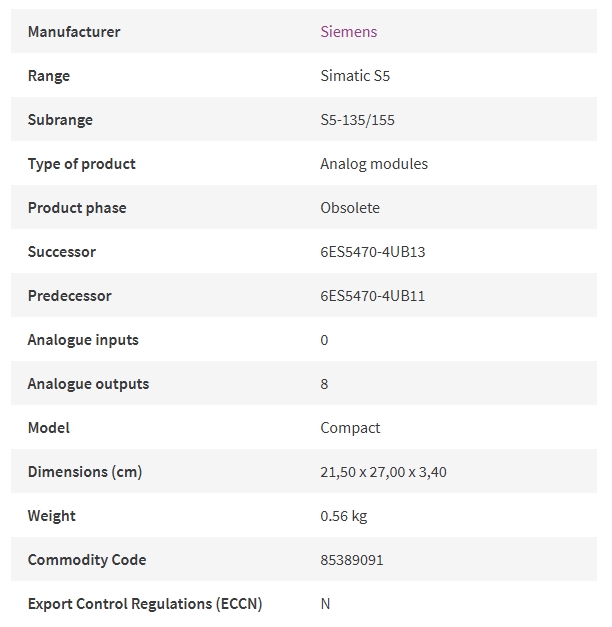
Task: Select predecessor part number 6ES5470-4UB11
Action: [x=372, y=296]
